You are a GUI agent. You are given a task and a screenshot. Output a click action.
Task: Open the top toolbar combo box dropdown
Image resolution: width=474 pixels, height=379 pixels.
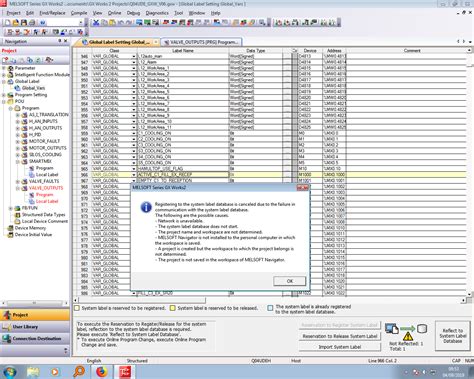tap(81, 23)
